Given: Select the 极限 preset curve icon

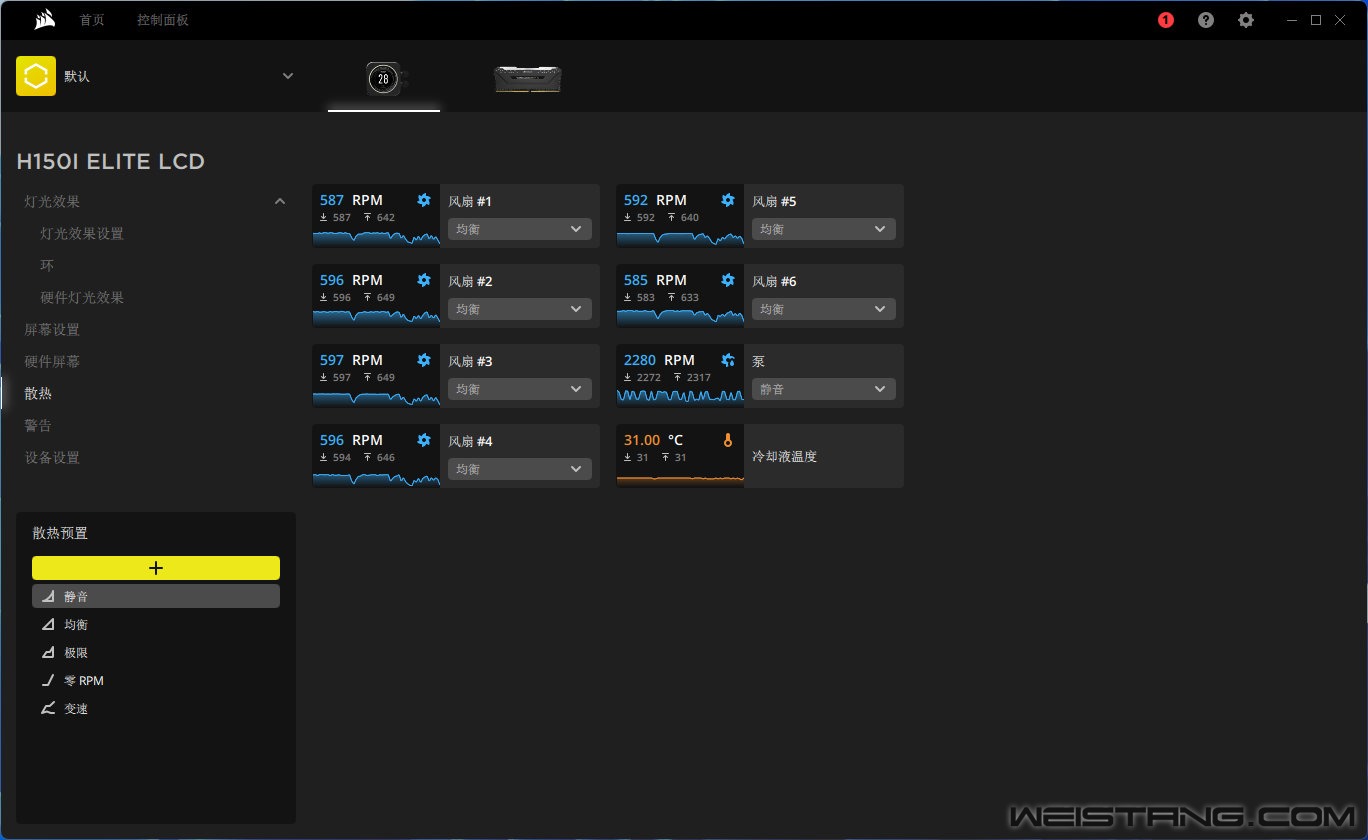Looking at the screenshot, I should click(48, 652).
